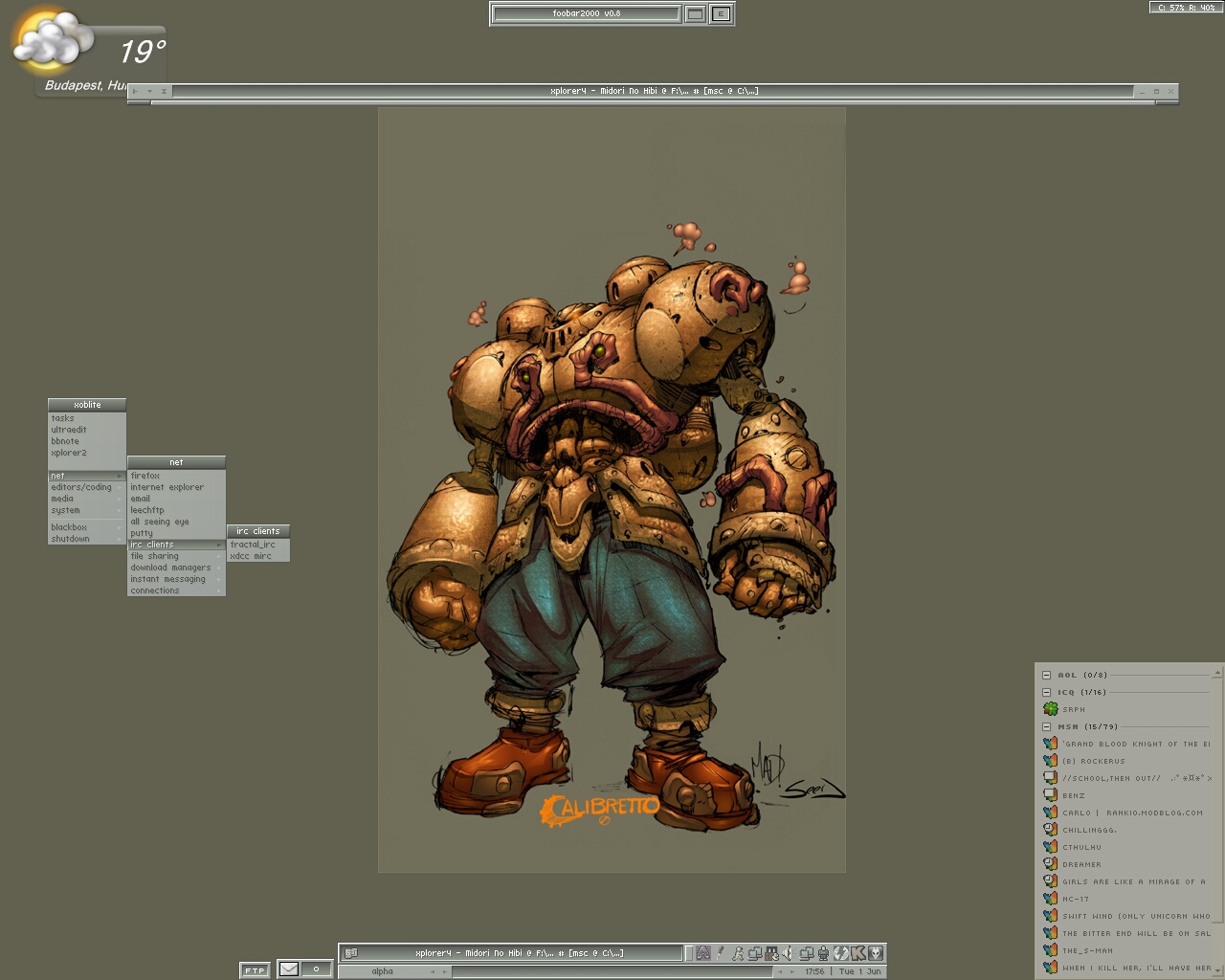
Task: Click the 17:56 clock
Action: click(x=814, y=971)
